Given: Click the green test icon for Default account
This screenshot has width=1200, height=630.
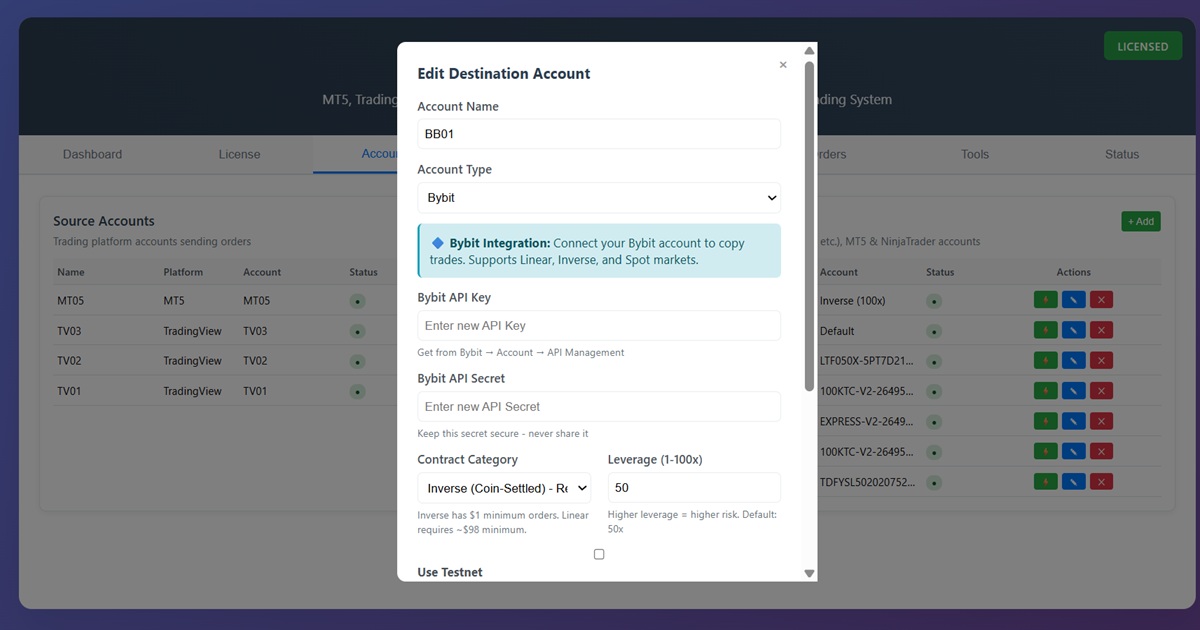Looking at the screenshot, I should (1045, 330).
